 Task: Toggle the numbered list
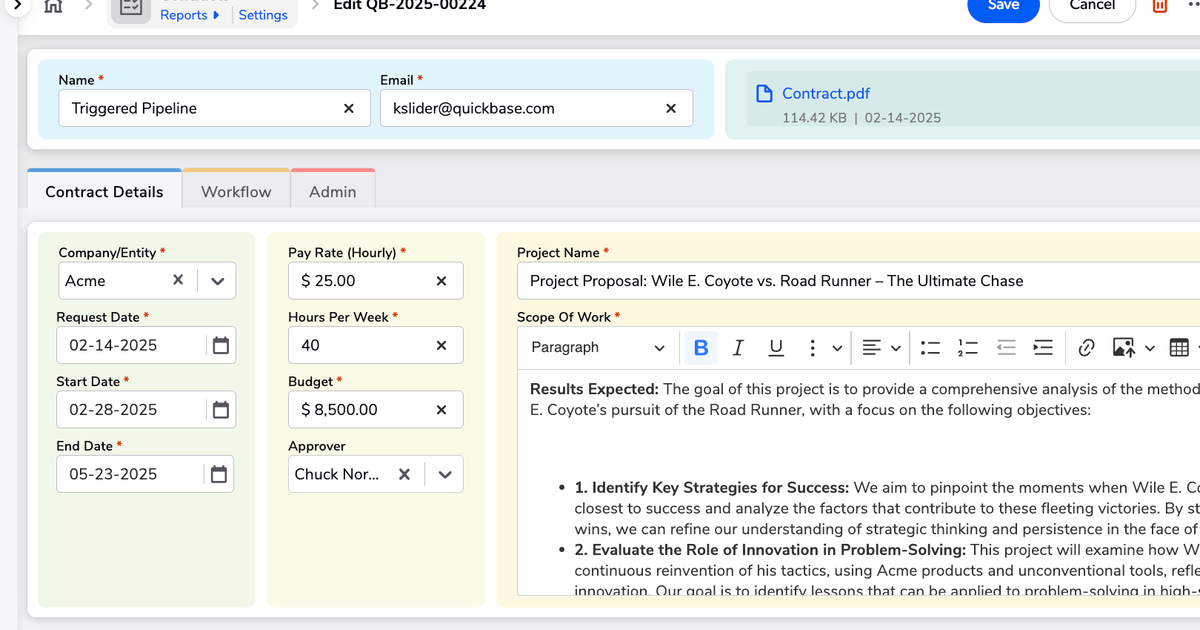pos(968,347)
